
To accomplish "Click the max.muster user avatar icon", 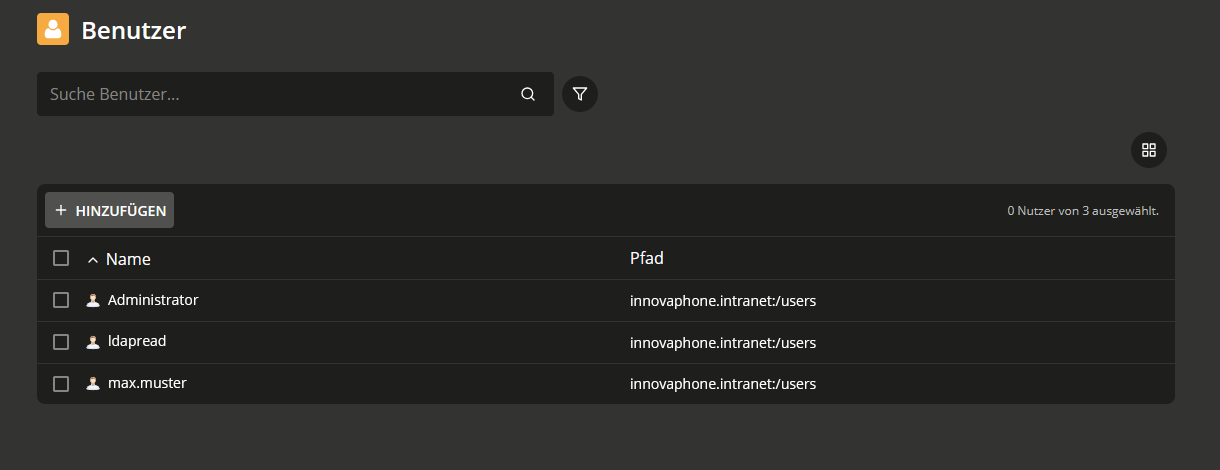I will (93, 384).
